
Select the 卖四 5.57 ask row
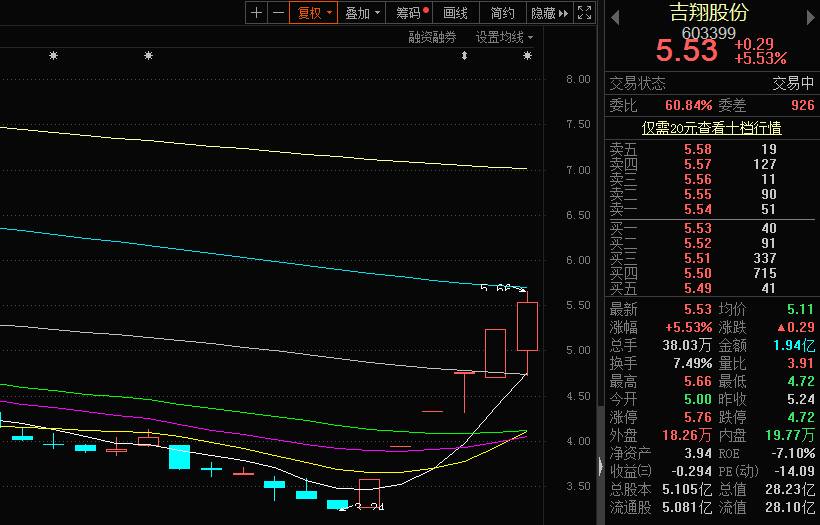coord(712,164)
